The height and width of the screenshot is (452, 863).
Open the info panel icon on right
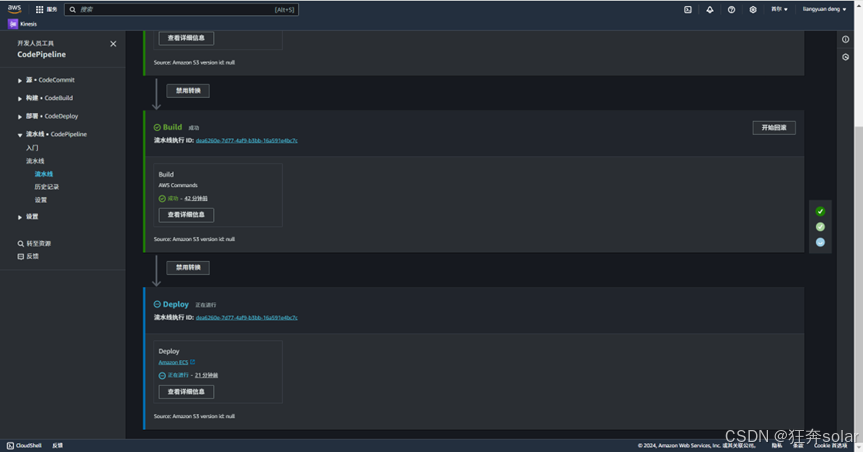coord(845,39)
